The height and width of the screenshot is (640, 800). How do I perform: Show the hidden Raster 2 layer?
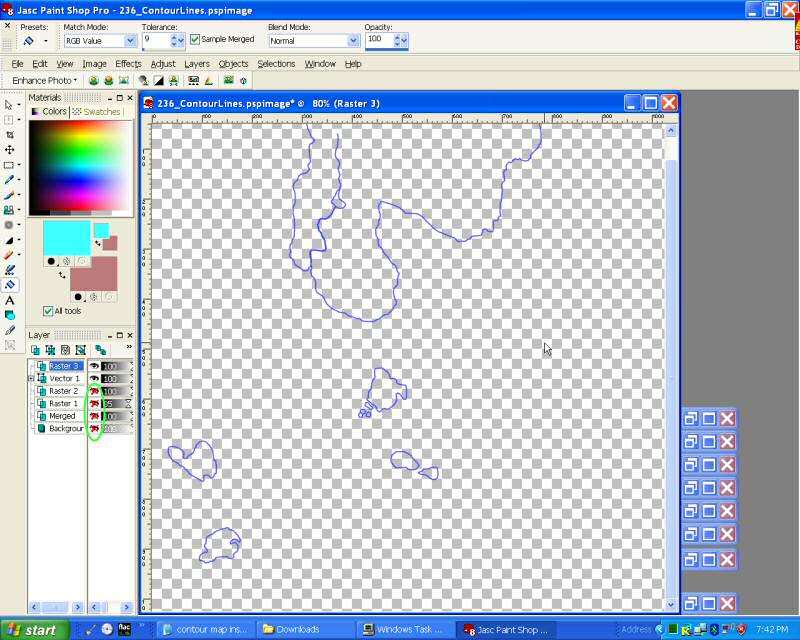coord(95,391)
